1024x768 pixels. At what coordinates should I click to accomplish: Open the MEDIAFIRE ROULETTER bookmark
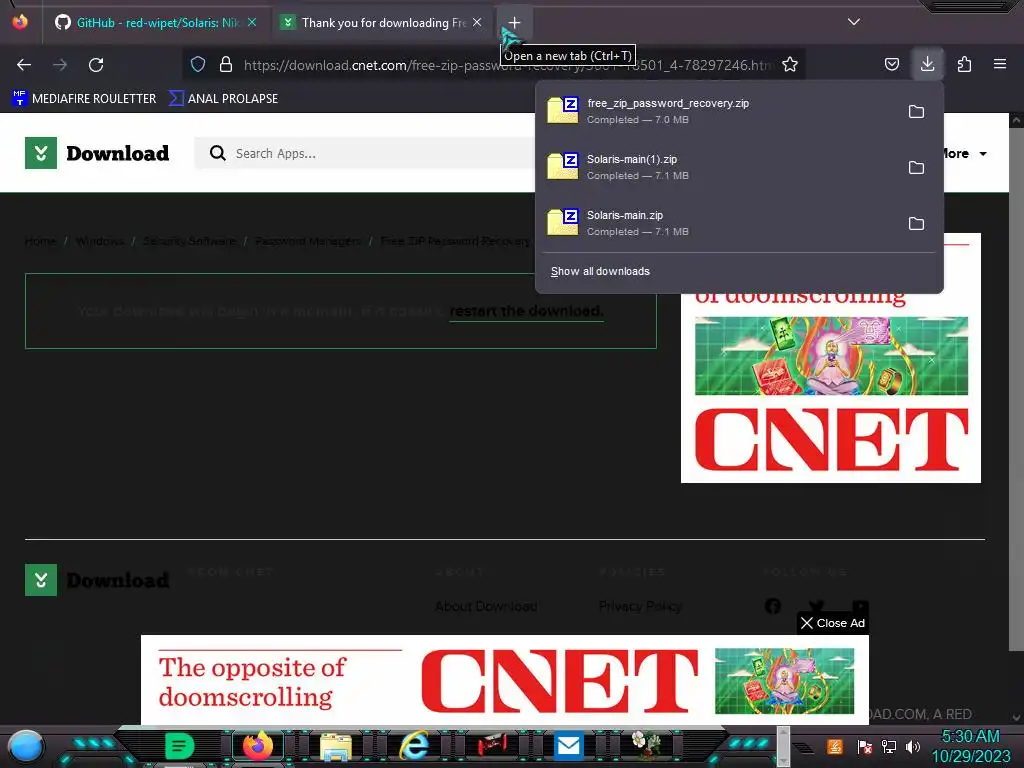(x=84, y=99)
